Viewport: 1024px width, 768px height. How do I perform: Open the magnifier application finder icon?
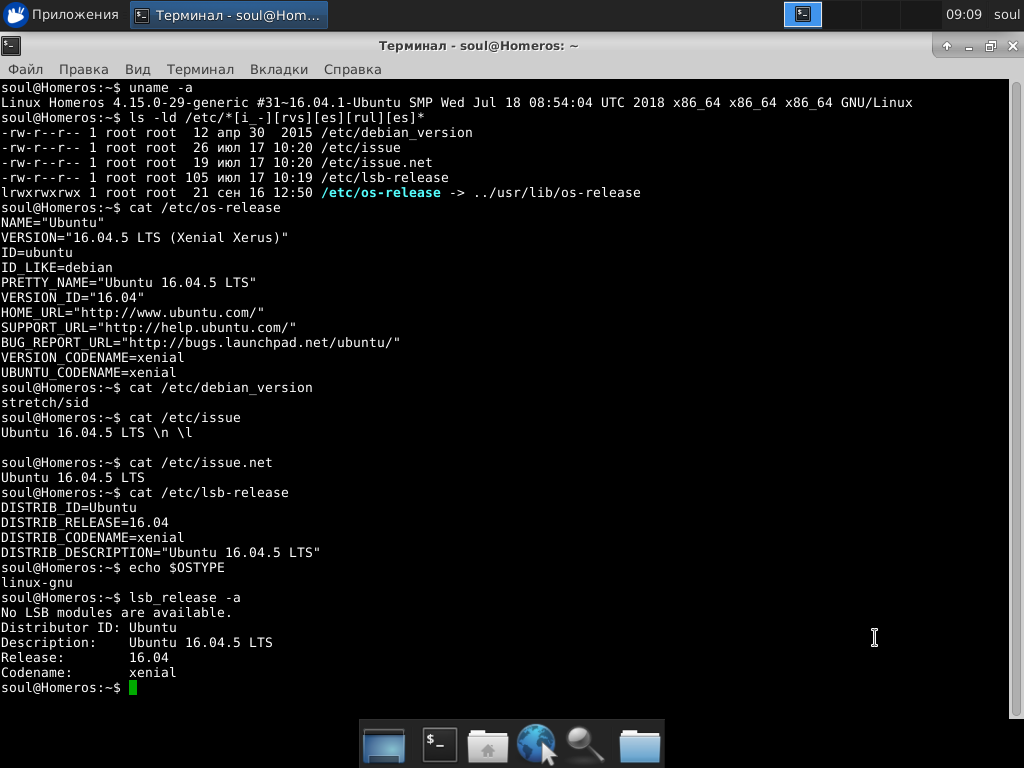point(584,744)
